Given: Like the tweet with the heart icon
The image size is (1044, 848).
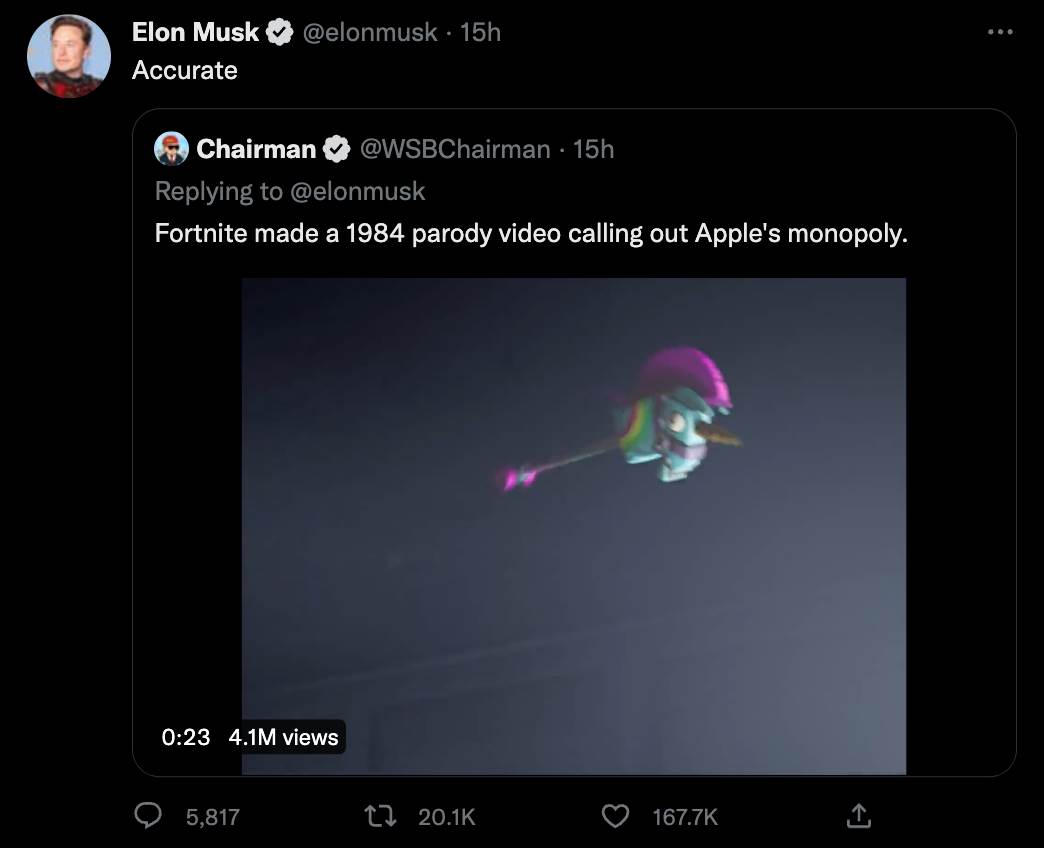Looking at the screenshot, I should point(615,817).
